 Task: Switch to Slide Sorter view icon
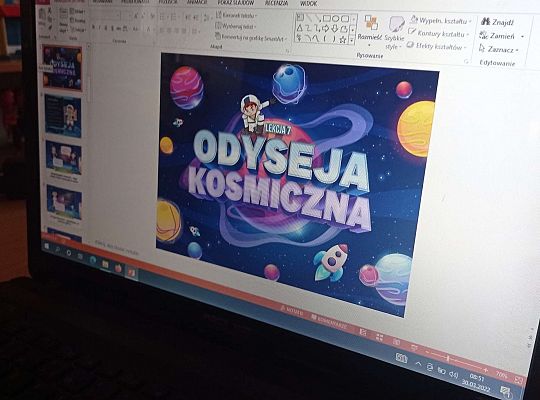[380, 337]
